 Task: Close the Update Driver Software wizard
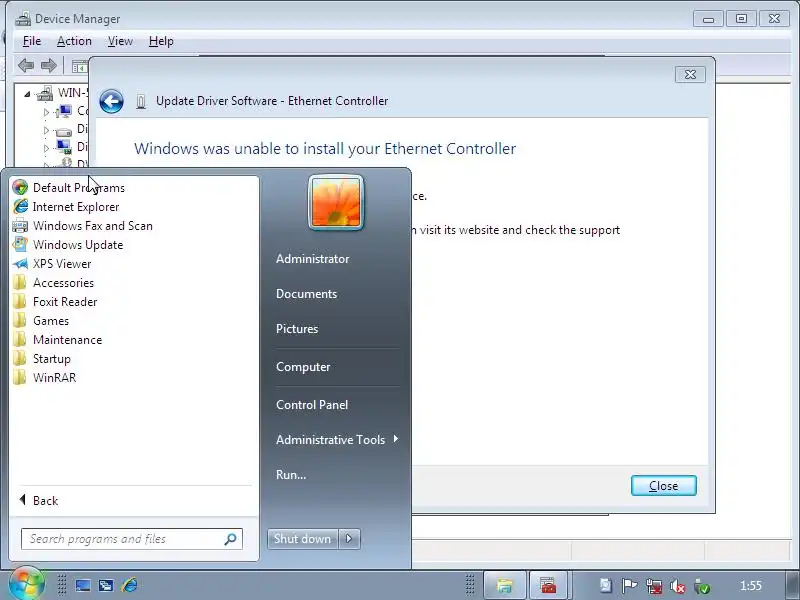click(x=663, y=486)
